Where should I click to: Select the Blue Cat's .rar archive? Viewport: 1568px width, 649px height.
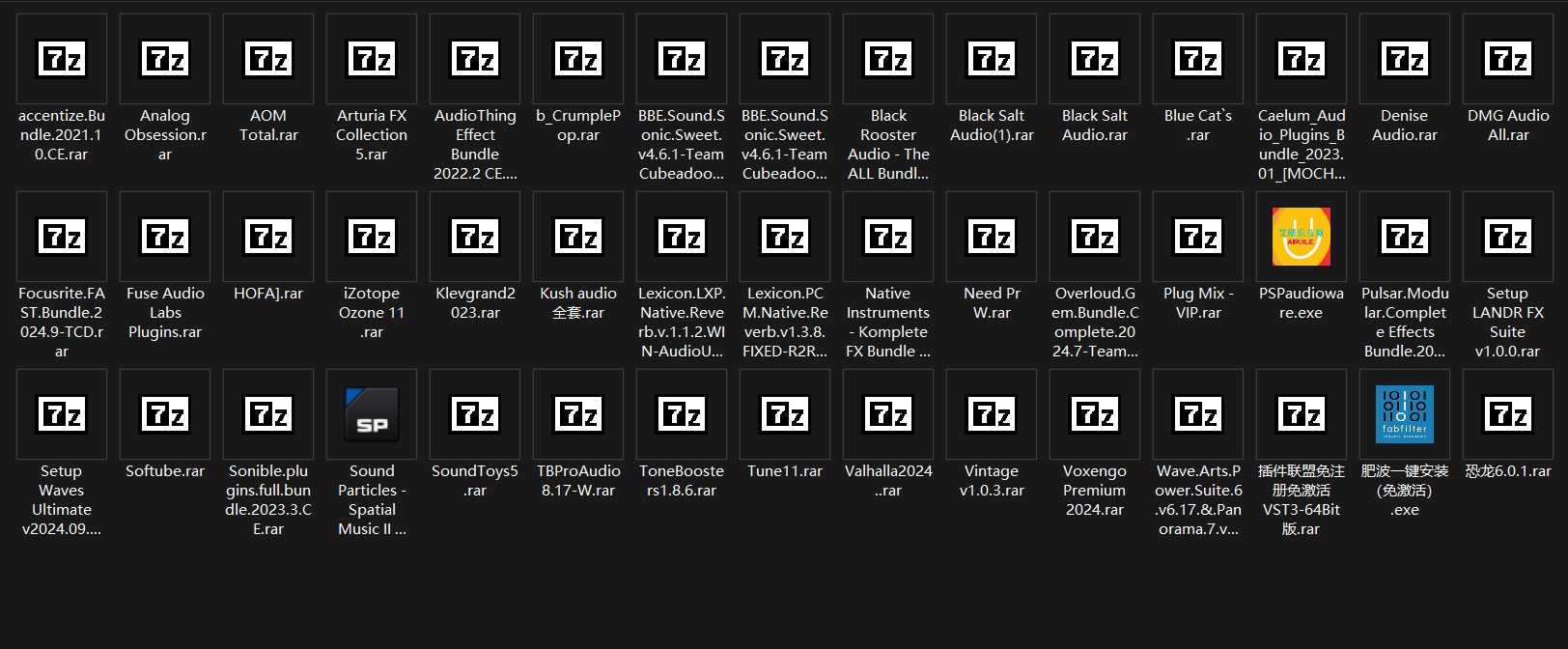coord(1198,59)
